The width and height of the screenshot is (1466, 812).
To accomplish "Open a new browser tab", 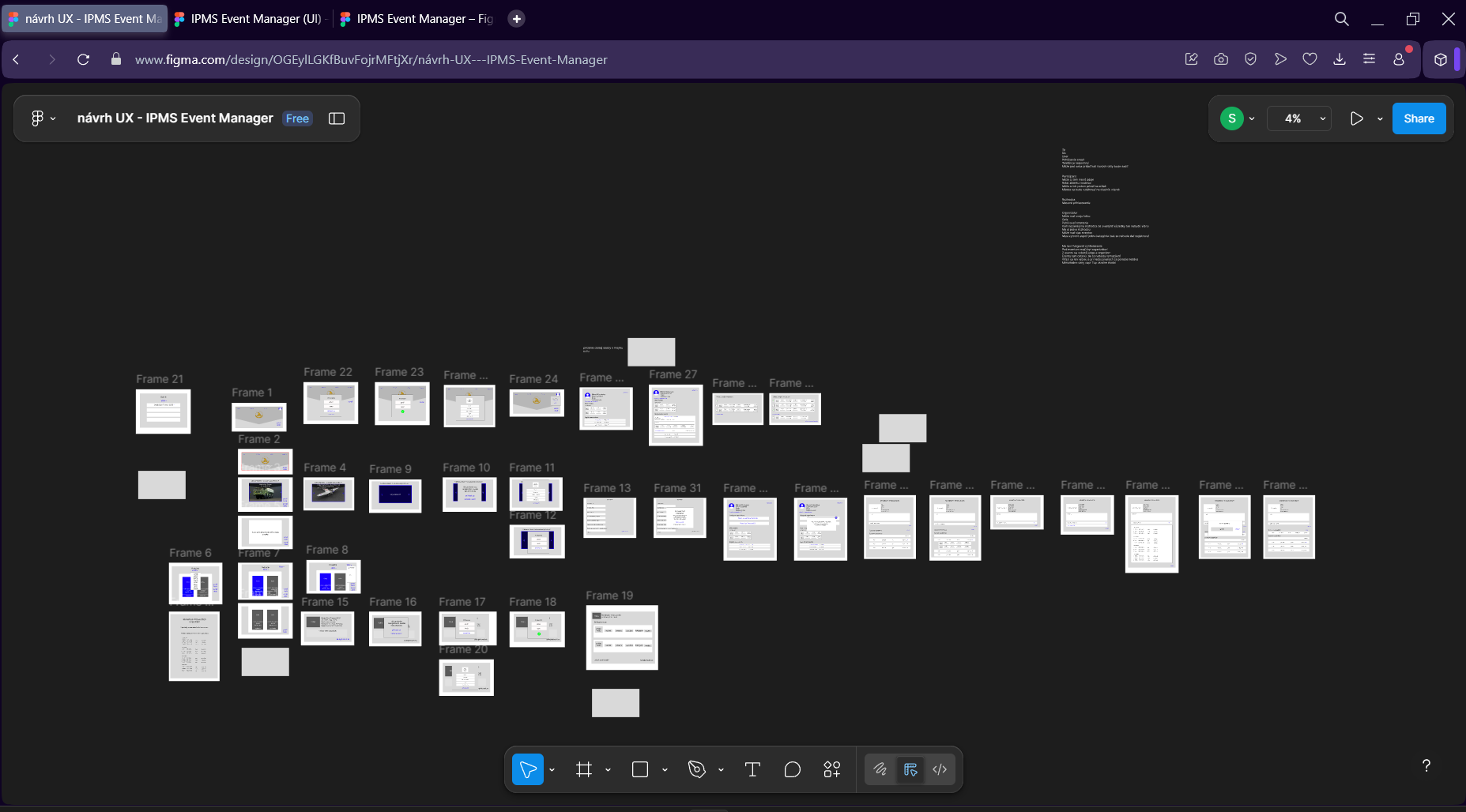I will coord(516,19).
